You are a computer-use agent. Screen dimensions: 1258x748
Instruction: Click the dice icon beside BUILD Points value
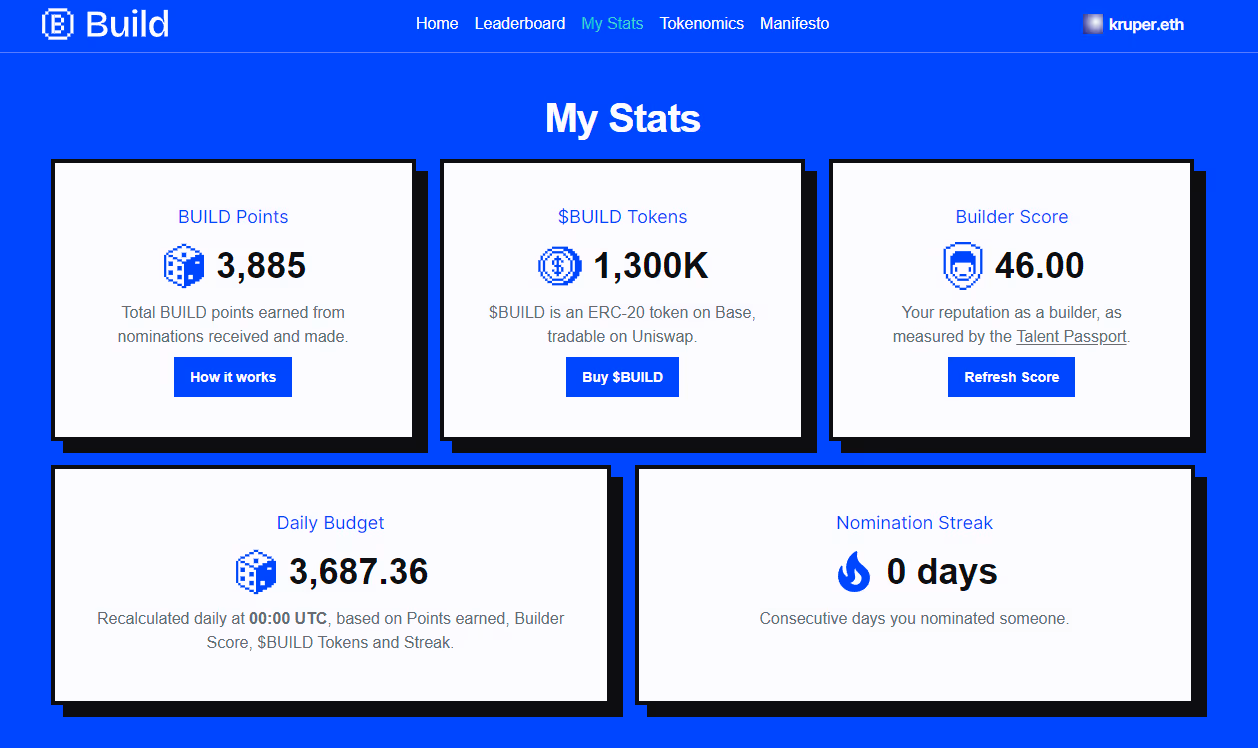point(184,266)
